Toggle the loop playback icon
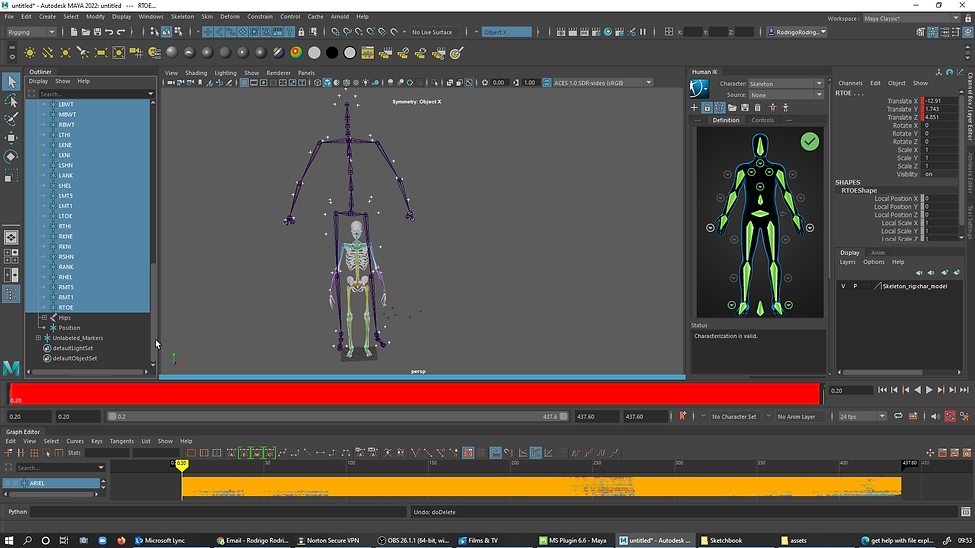Screen dimensions: 975x548 tap(899, 416)
